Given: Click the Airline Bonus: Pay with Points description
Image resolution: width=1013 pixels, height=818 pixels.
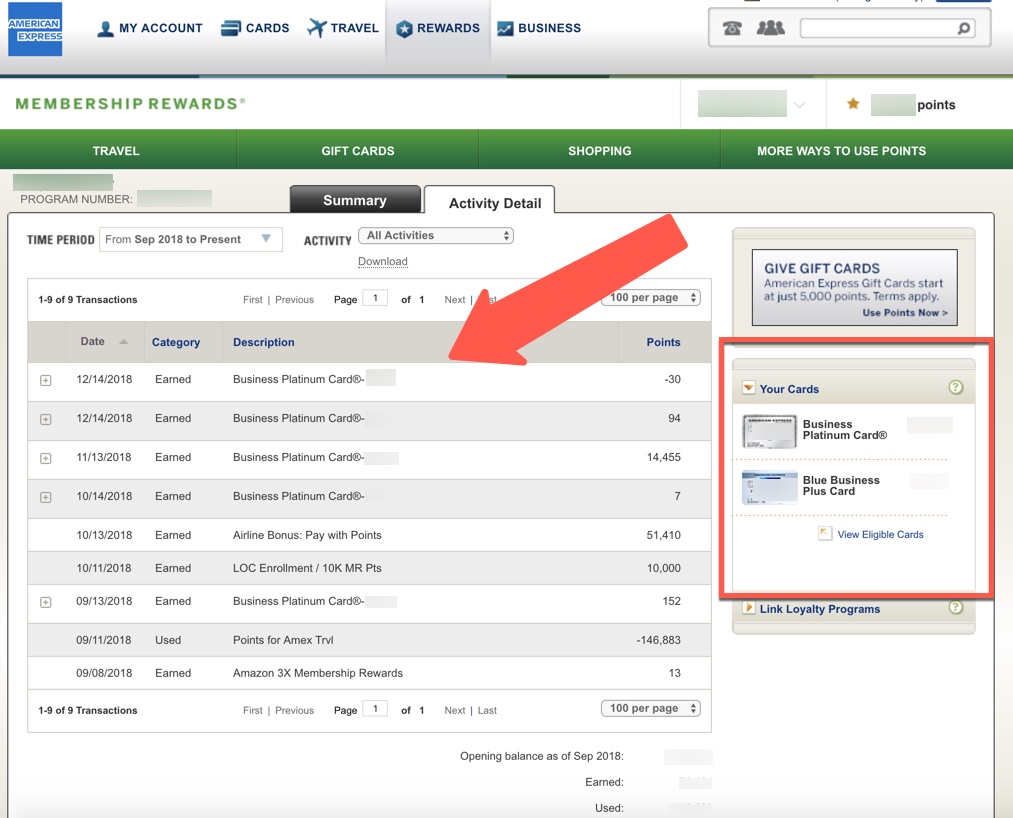Looking at the screenshot, I should pyautogui.click(x=308, y=535).
